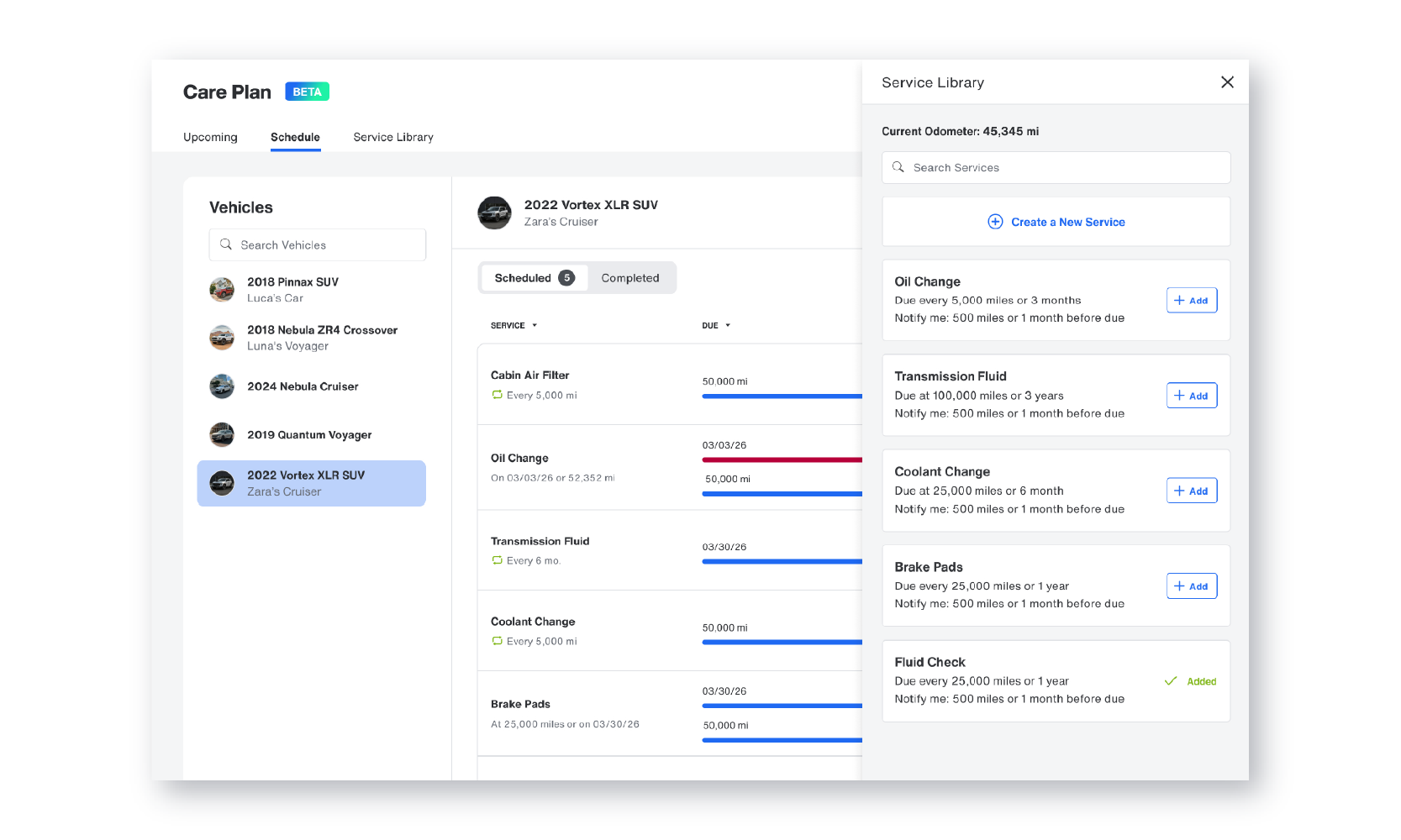Click the Care Plan page title
This screenshot has height=840, width=1401.
(227, 92)
